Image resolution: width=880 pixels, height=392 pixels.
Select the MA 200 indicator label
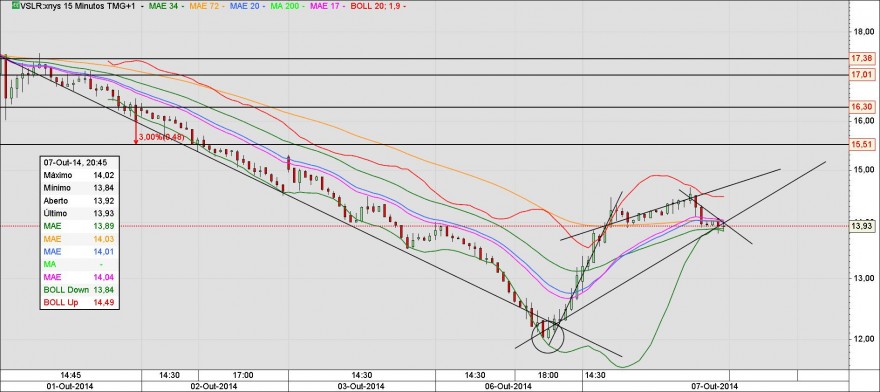coord(286,6)
